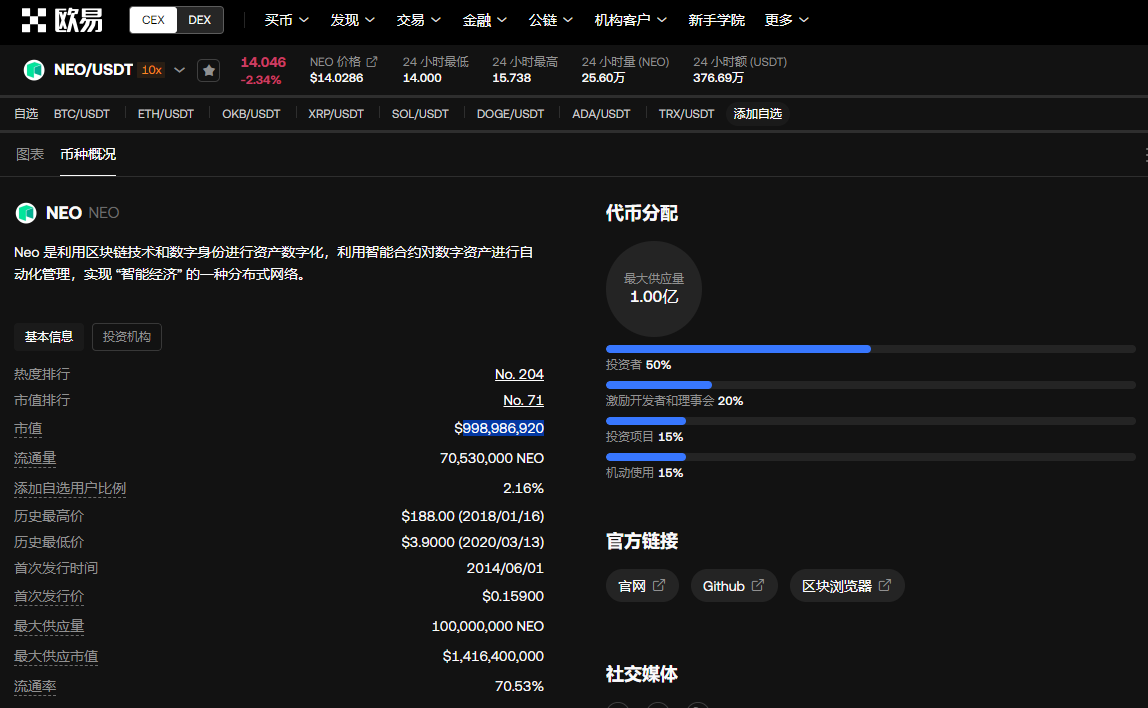Screen dimensions: 1148x708
Task: Click the 添加自选 button
Action: pyautogui.click(x=758, y=114)
